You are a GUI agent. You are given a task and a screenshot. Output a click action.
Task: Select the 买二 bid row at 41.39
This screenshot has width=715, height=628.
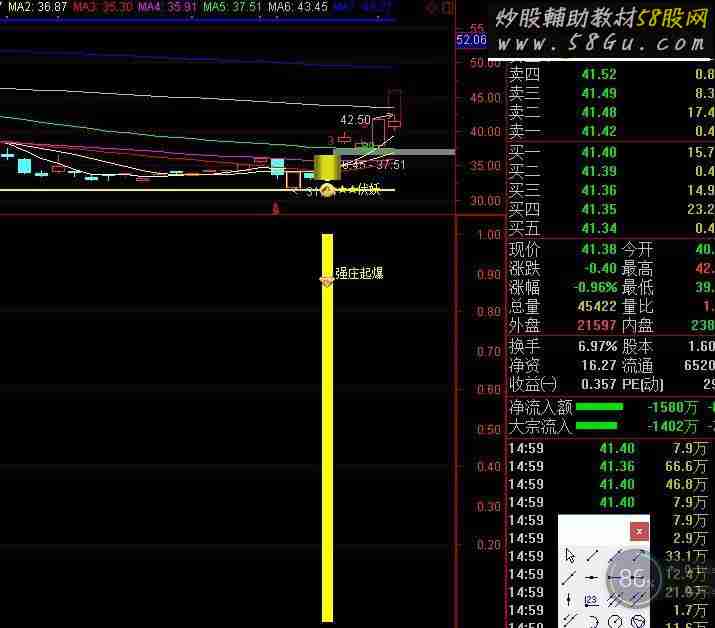[611, 171]
